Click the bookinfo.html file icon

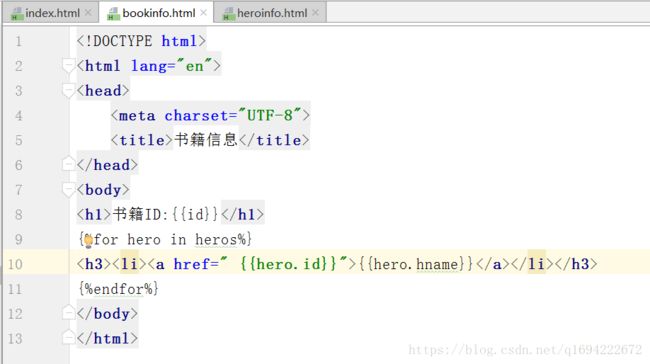click(113, 14)
